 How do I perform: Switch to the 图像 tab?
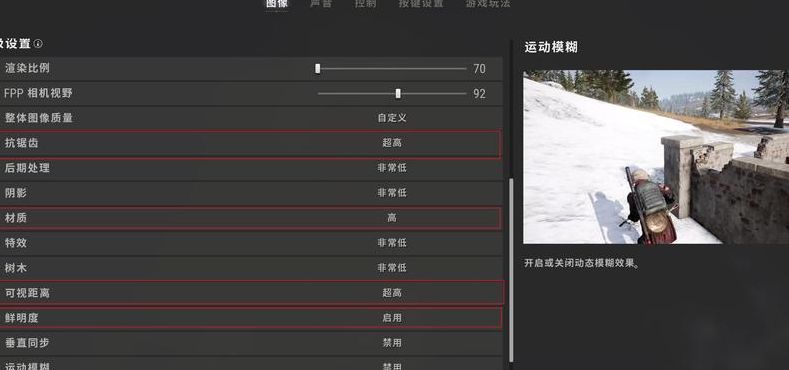coord(277,4)
